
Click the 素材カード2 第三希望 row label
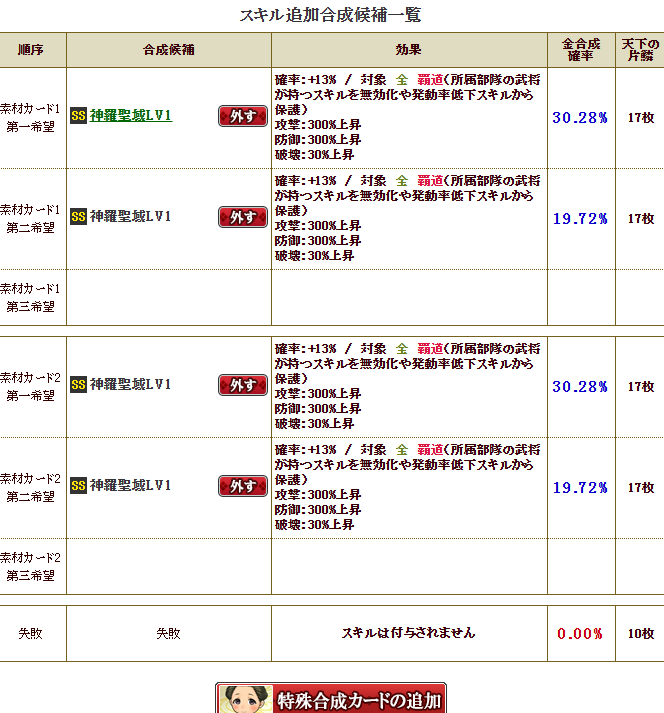tap(30, 567)
